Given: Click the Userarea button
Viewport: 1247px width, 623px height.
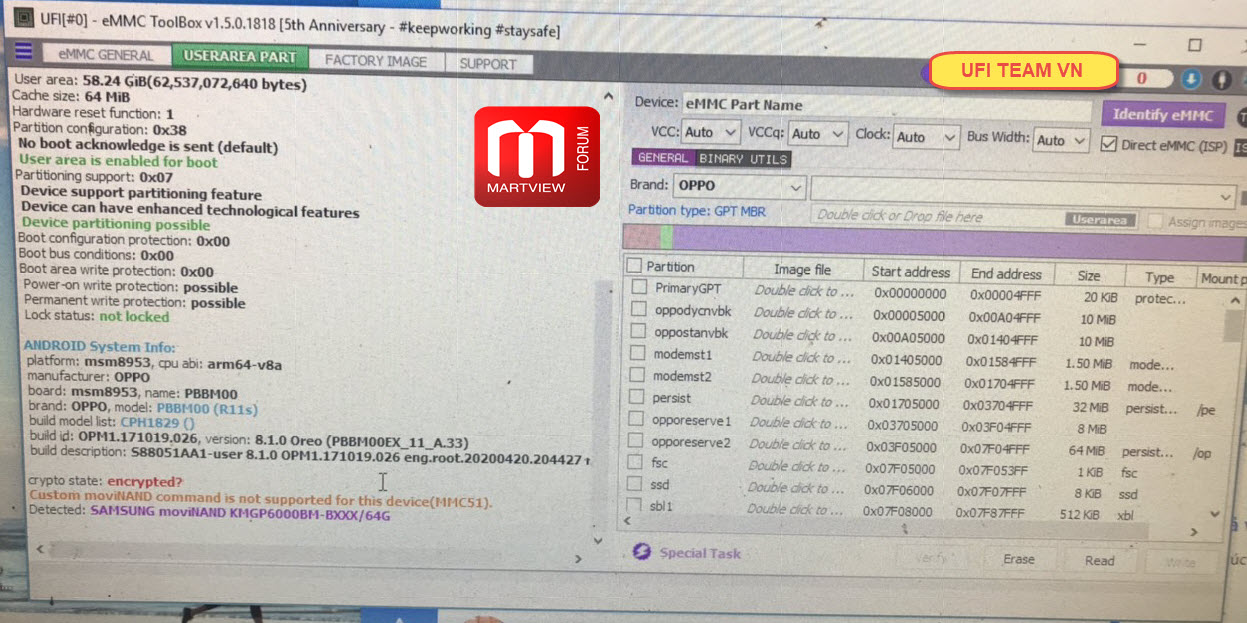Looking at the screenshot, I should coord(1101,219).
